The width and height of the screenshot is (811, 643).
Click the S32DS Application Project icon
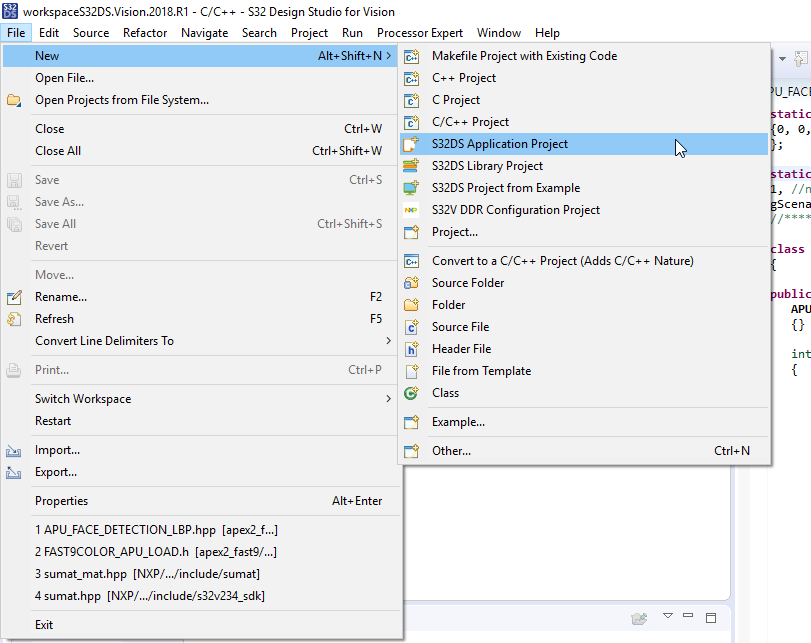coord(411,144)
